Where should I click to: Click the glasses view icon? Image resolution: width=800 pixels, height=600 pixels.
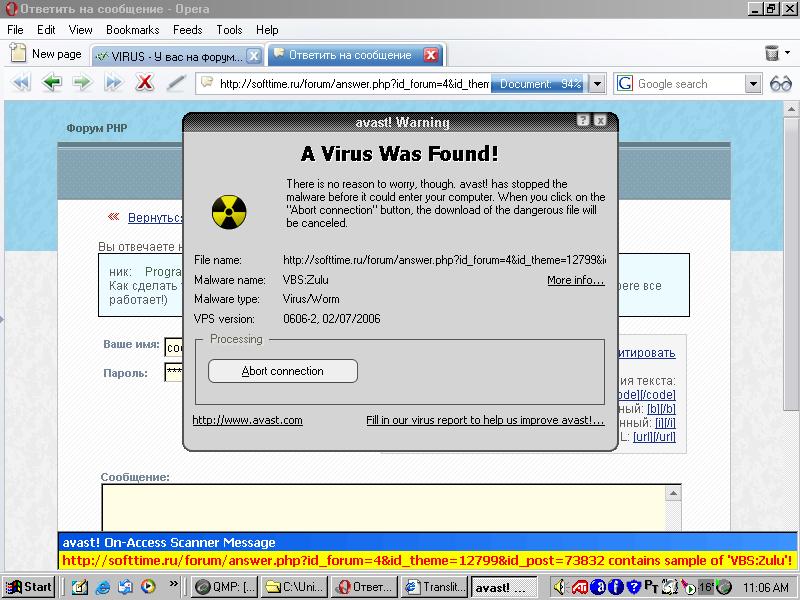click(x=781, y=84)
